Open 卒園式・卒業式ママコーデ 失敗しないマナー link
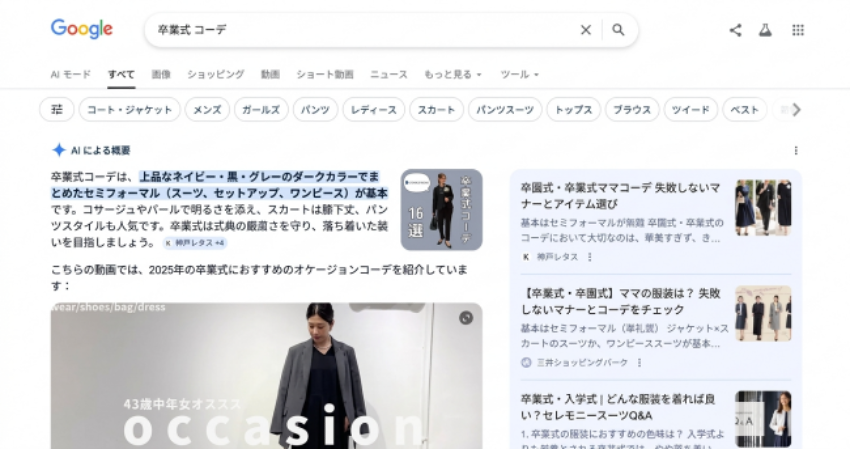 tap(620, 196)
